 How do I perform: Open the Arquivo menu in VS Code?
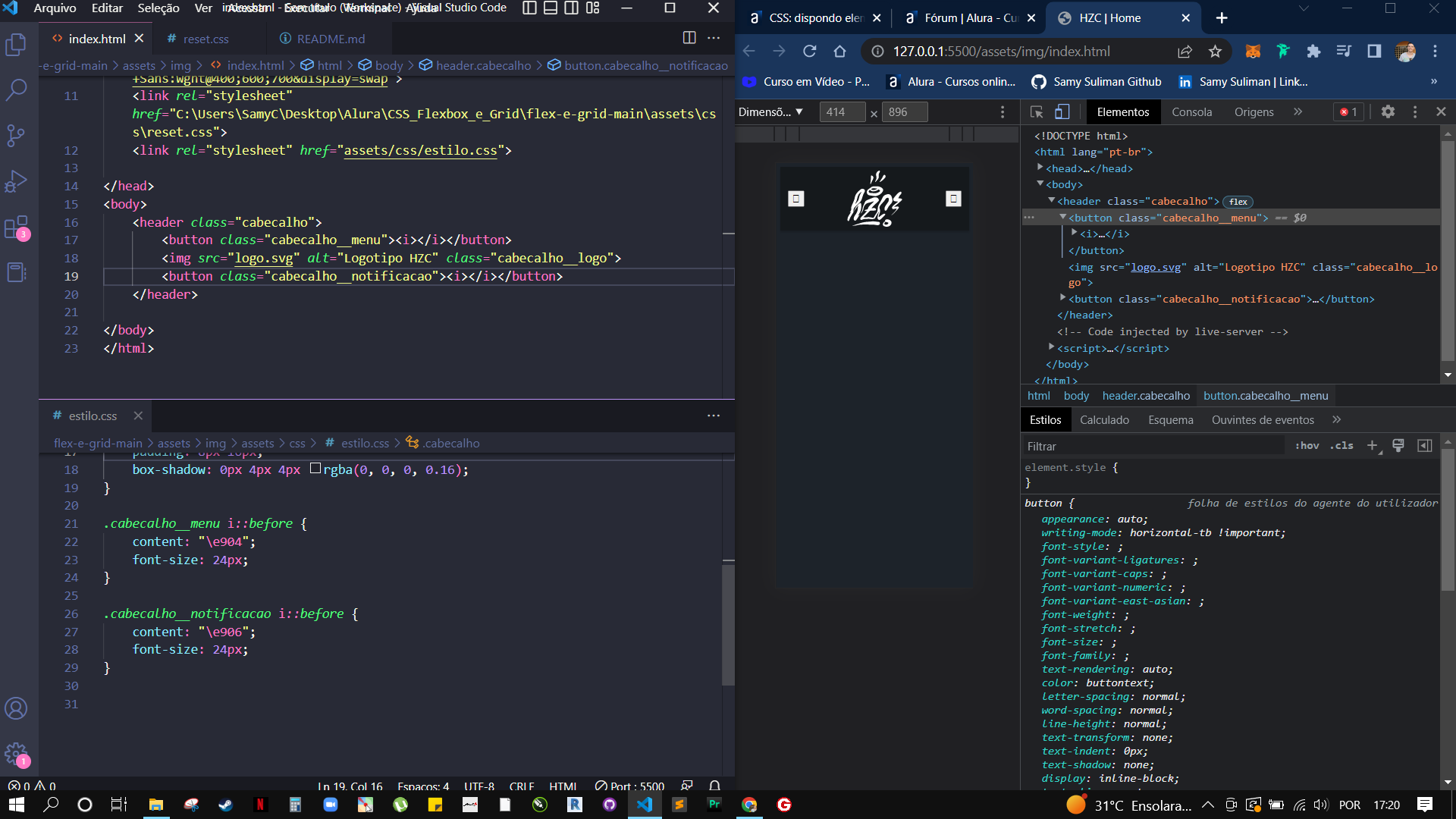(x=55, y=8)
